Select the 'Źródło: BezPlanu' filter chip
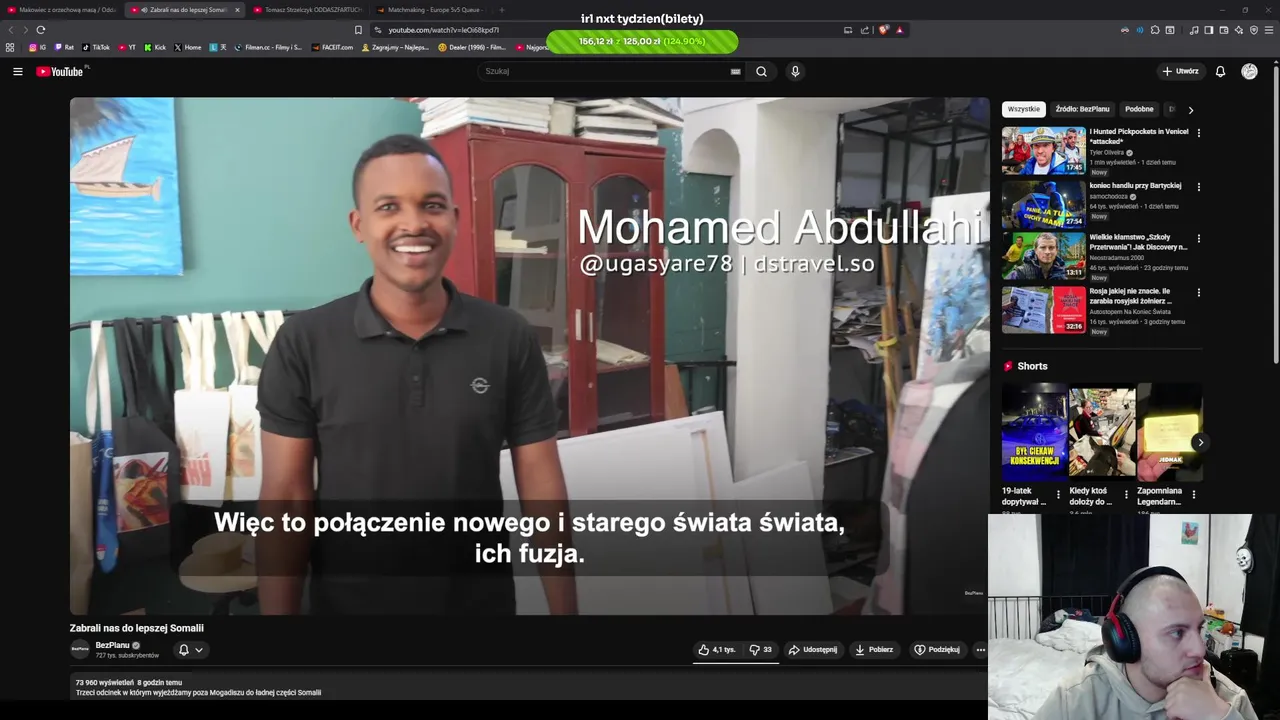 (1082, 109)
